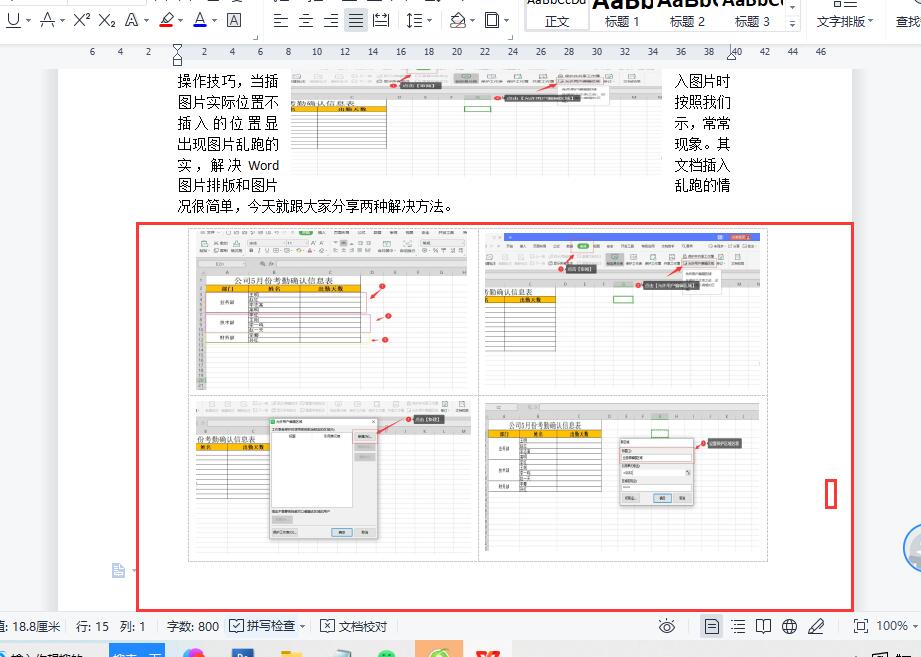Apply the 标题 1 style
The width and height of the screenshot is (921, 657).
(621, 15)
